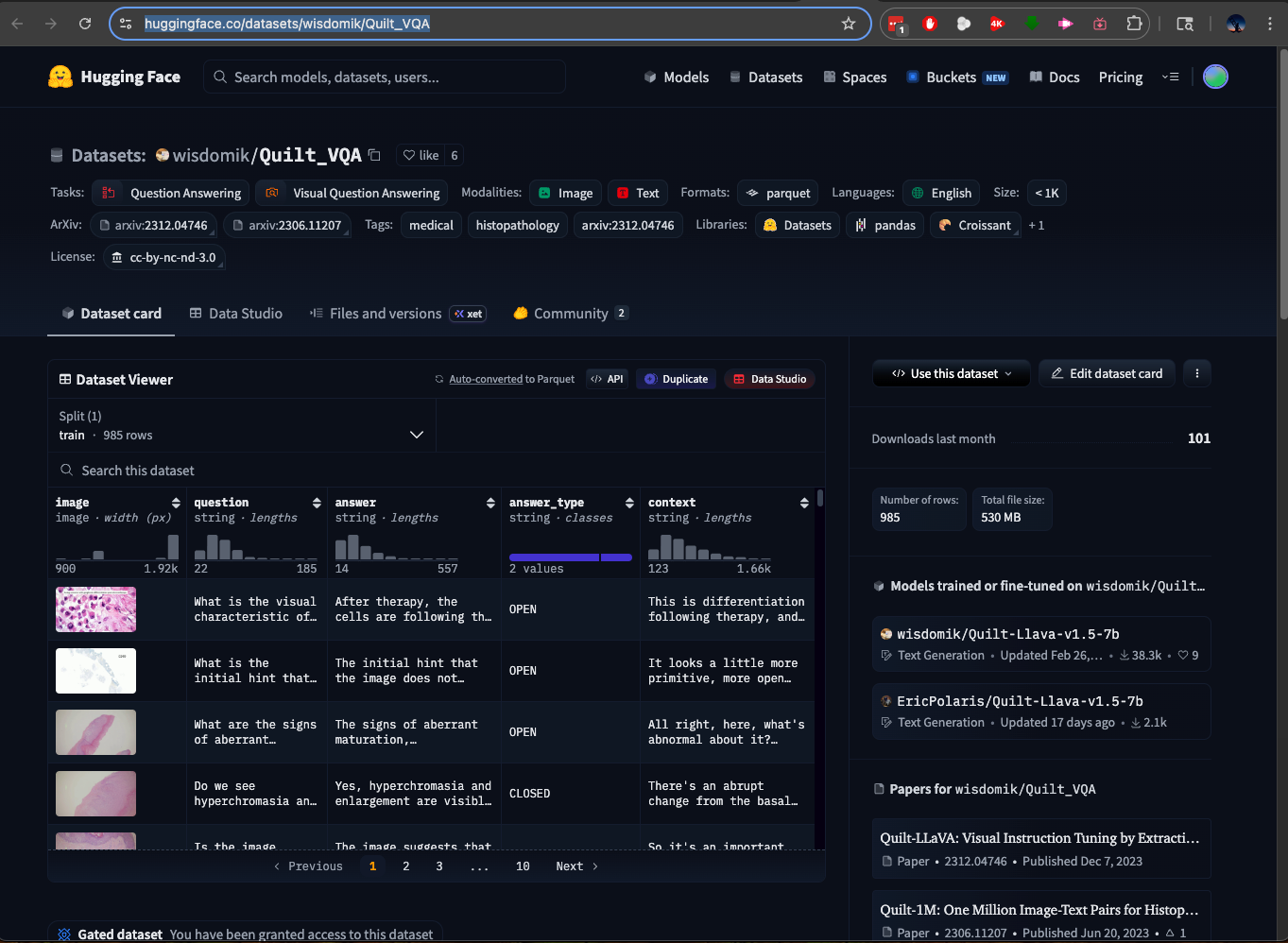Show more libraries with +1
Viewport: 1288px width, 943px height.
(1037, 225)
